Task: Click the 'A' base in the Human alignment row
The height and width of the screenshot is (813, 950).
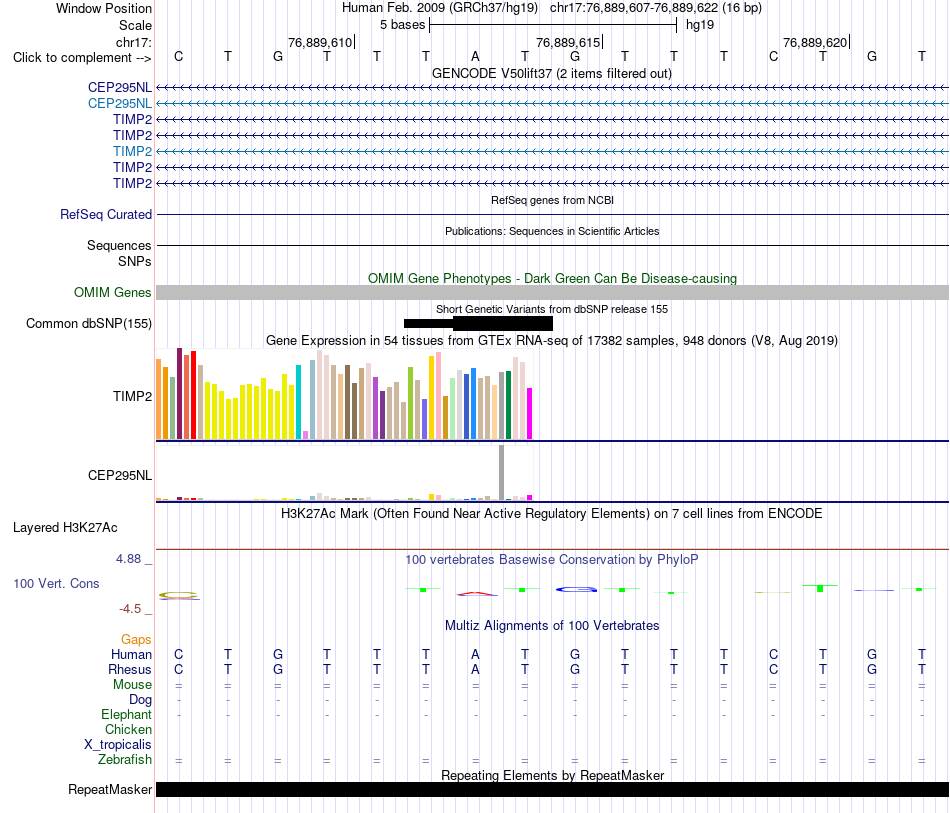Action: [476, 654]
